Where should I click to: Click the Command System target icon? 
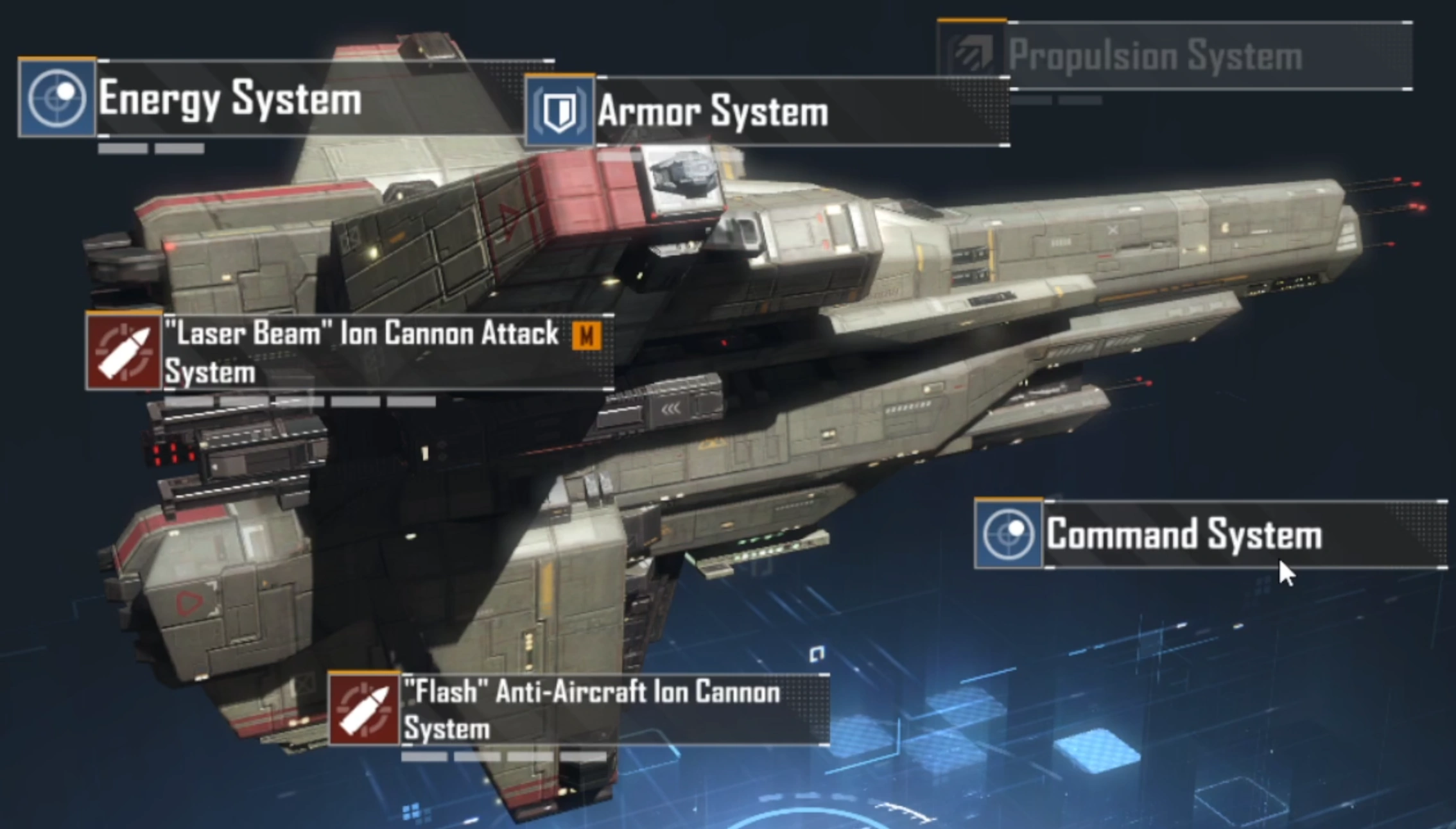(x=1009, y=533)
